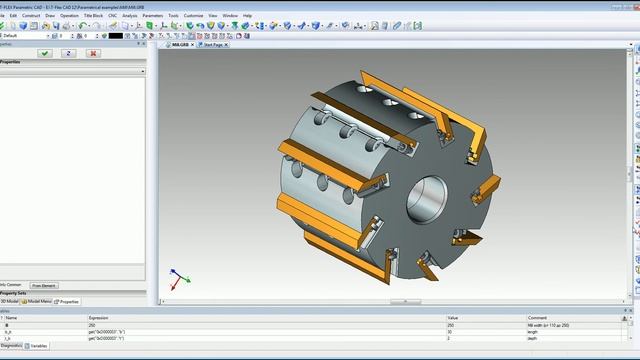The image size is (640, 360).
Task: Click the blue curved rotate arrow icon
Action: (200, 26)
